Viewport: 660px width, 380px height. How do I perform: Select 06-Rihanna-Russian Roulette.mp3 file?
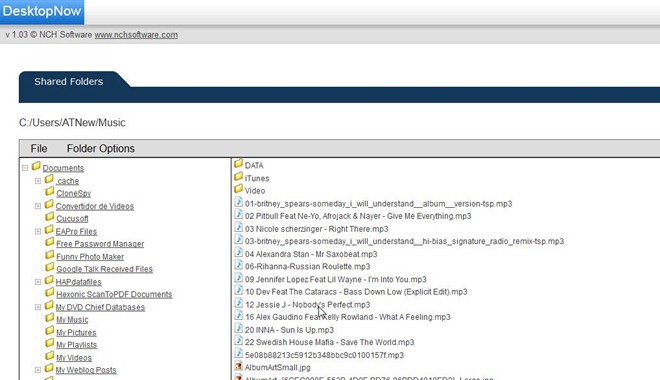(x=307, y=266)
